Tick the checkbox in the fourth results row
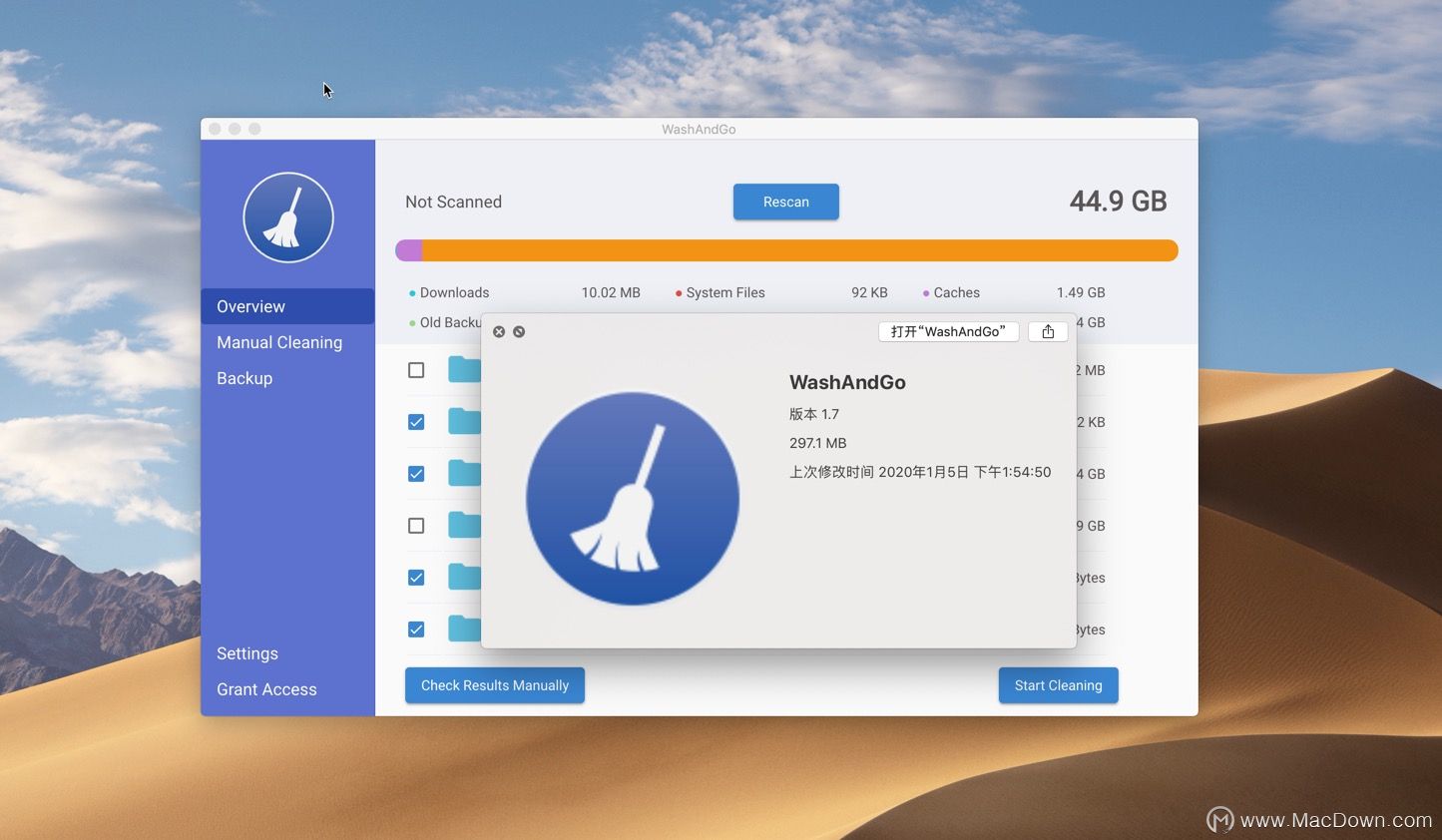Image resolution: width=1442 pixels, height=840 pixels. (x=416, y=526)
